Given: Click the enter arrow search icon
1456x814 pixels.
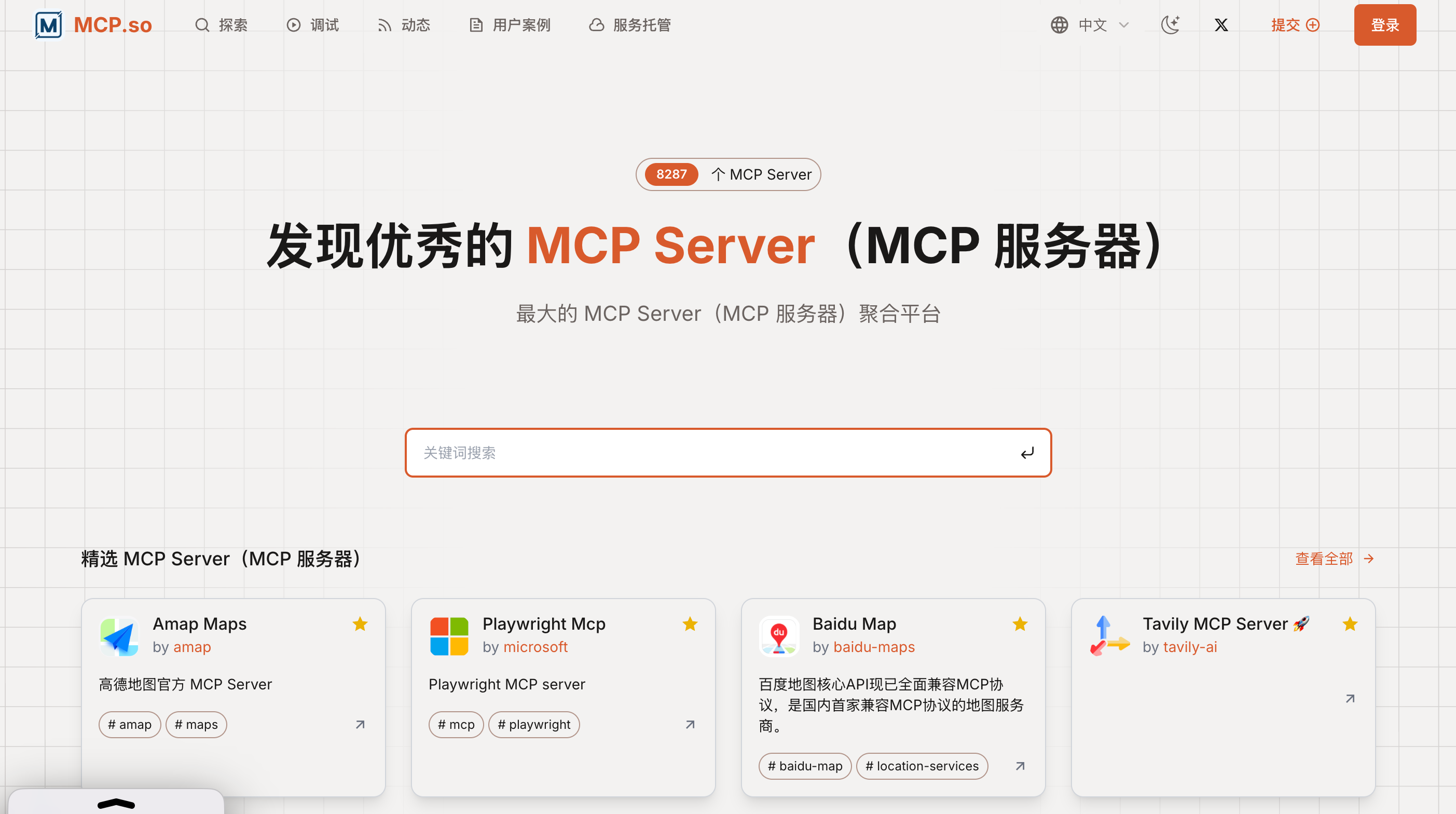Looking at the screenshot, I should (1027, 453).
